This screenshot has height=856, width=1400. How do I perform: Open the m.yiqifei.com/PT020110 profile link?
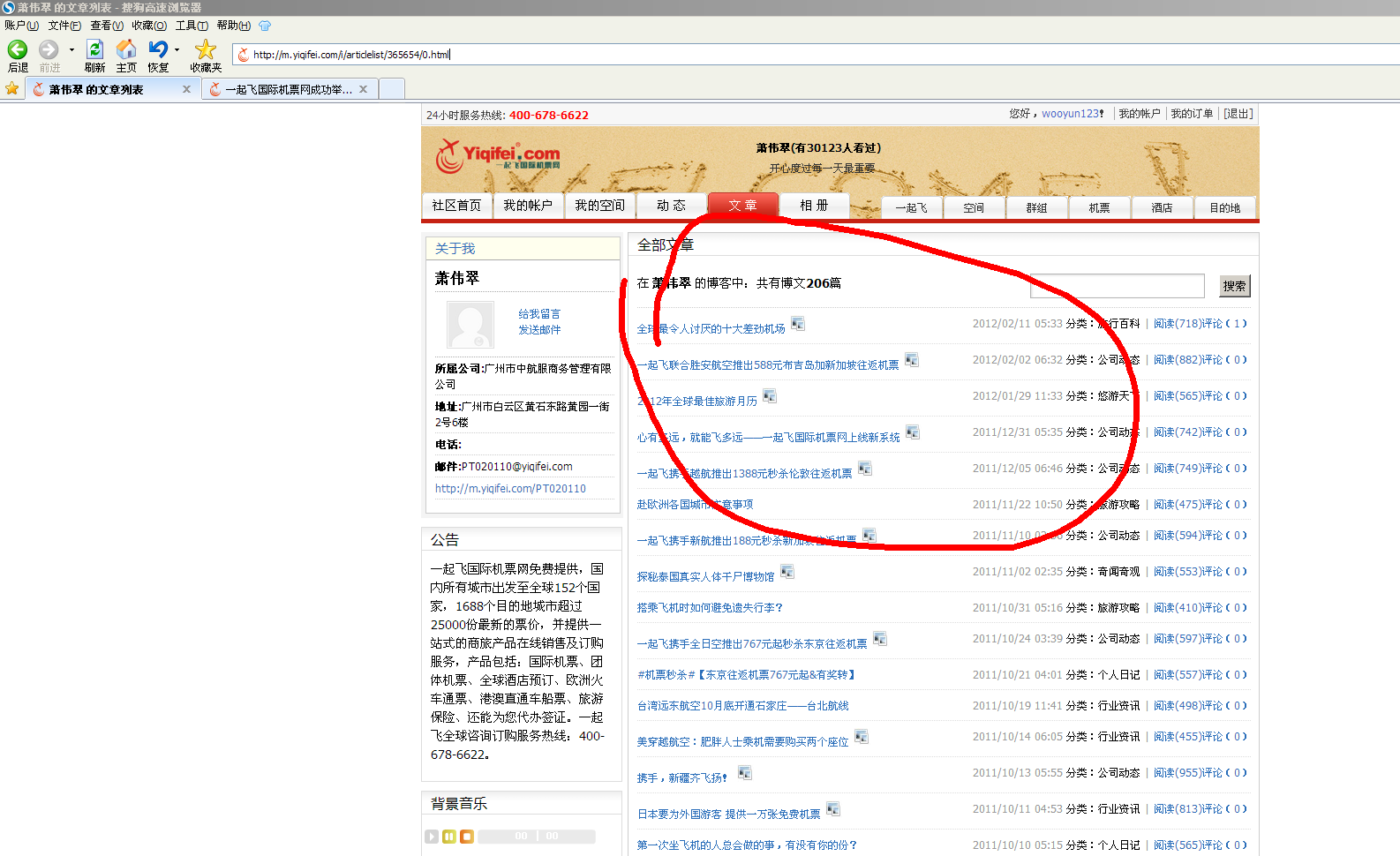point(510,489)
